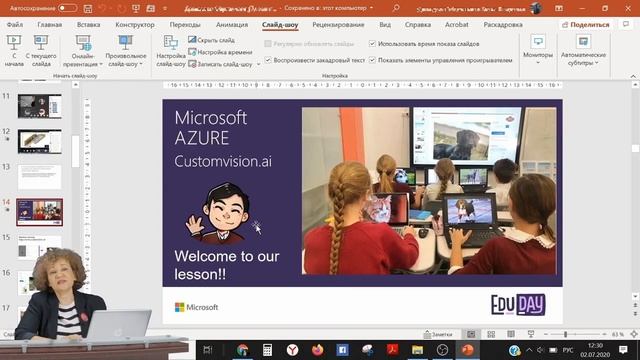
Task: Switch to the Acrobat tab
Action: tap(456, 24)
